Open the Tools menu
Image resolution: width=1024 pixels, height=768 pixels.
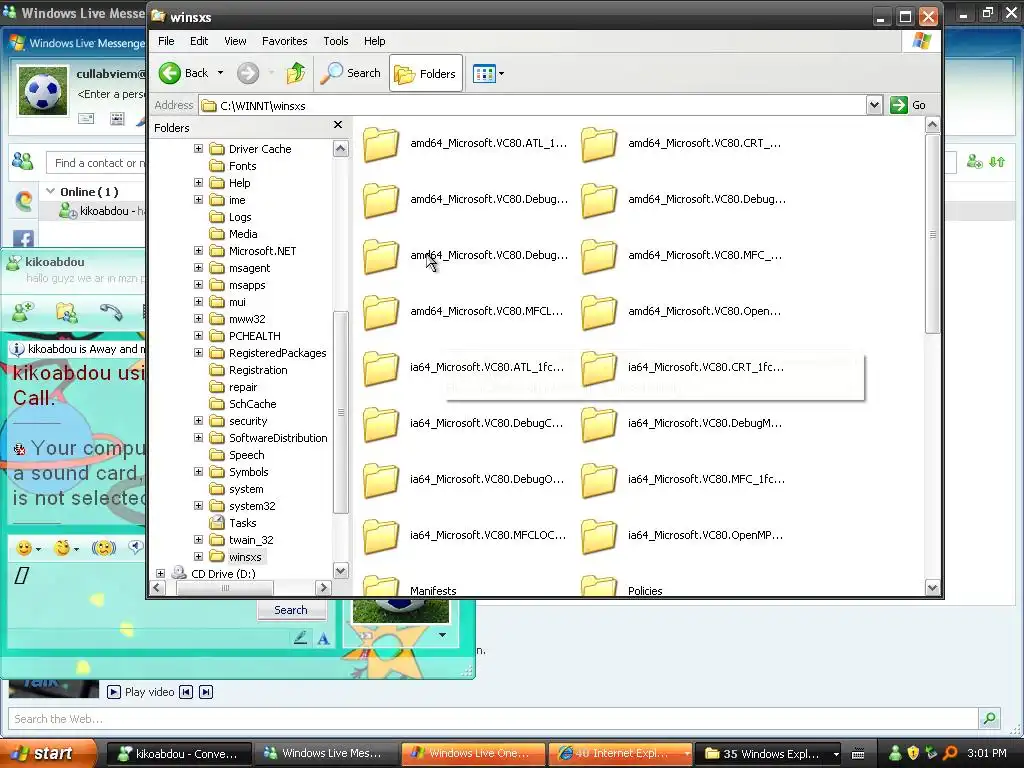click(336, 41)
